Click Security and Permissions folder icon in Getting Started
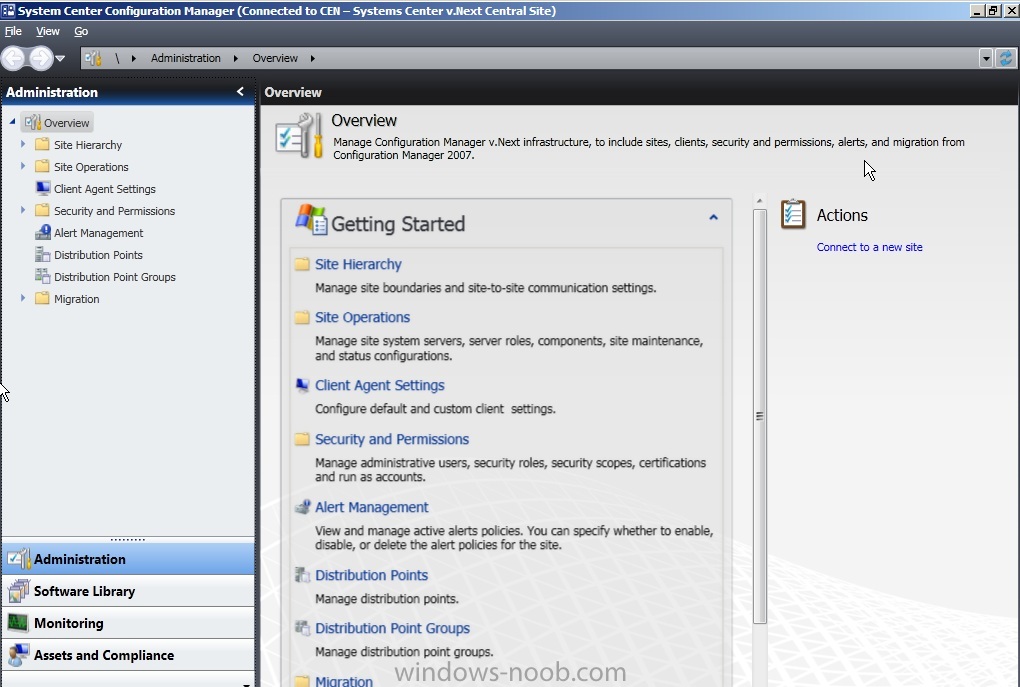This screenshot has height=687, width=1020. tap(302, 439)
